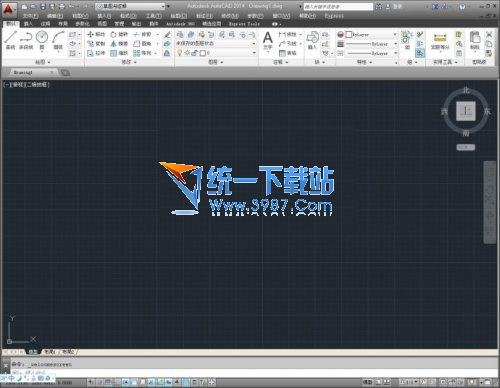Switch to the Model (模型) layout tab
The height and width of the screenshot is (388, 500).
tap(33, 352)
